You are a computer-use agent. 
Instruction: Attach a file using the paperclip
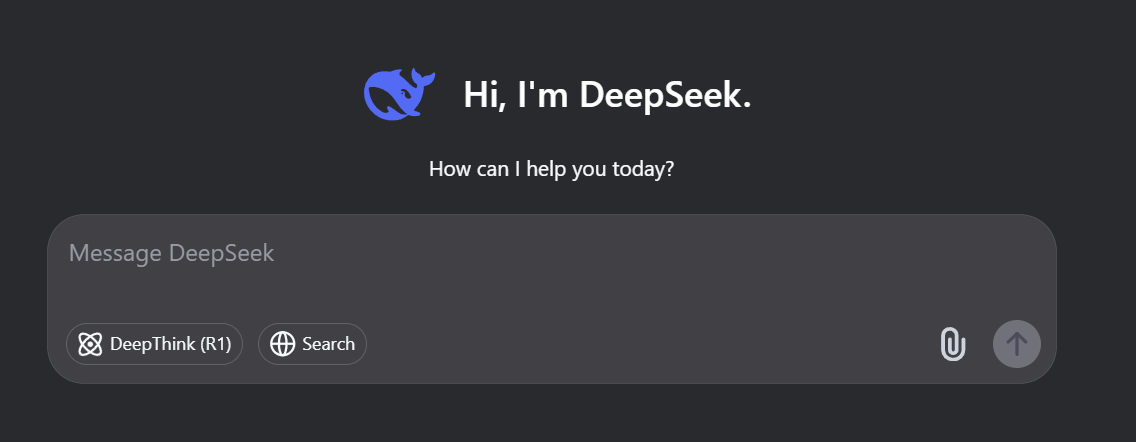click(x=953, y=344)
